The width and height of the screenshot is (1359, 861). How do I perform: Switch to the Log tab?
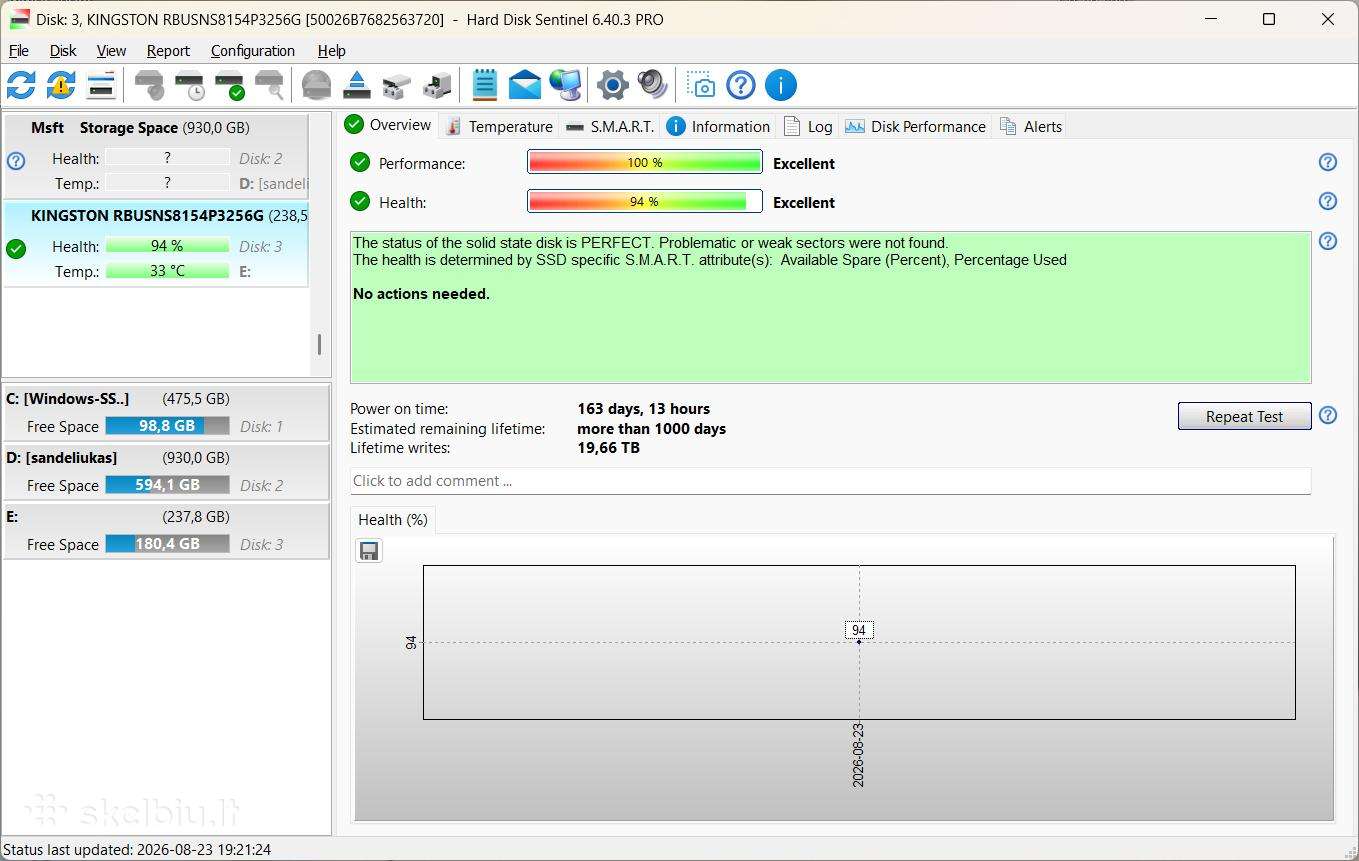[x=808, y=126]
